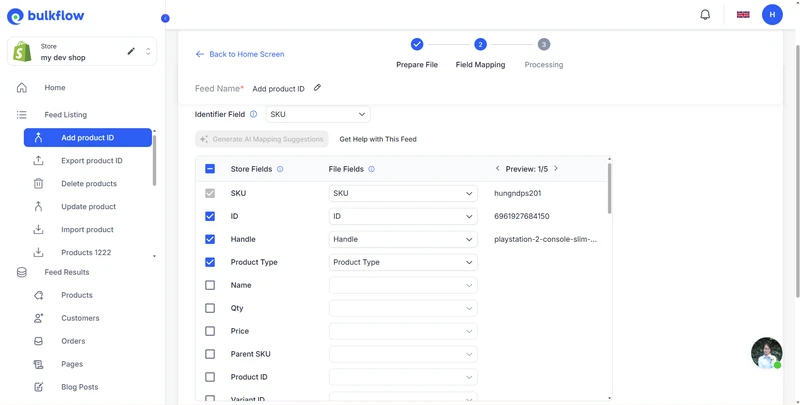Open file field dropdown for SKU row
The width and height of the screenshot is (800, 405).
click(x=403, y=193)
